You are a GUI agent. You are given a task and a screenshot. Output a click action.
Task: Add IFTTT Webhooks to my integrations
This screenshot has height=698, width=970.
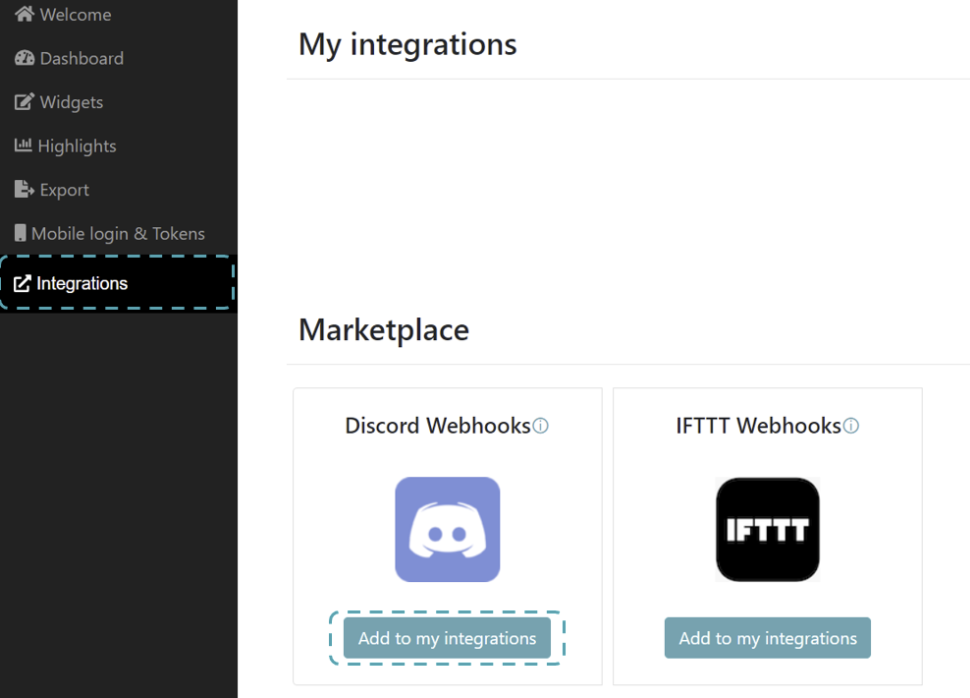[x=767, y=638]
